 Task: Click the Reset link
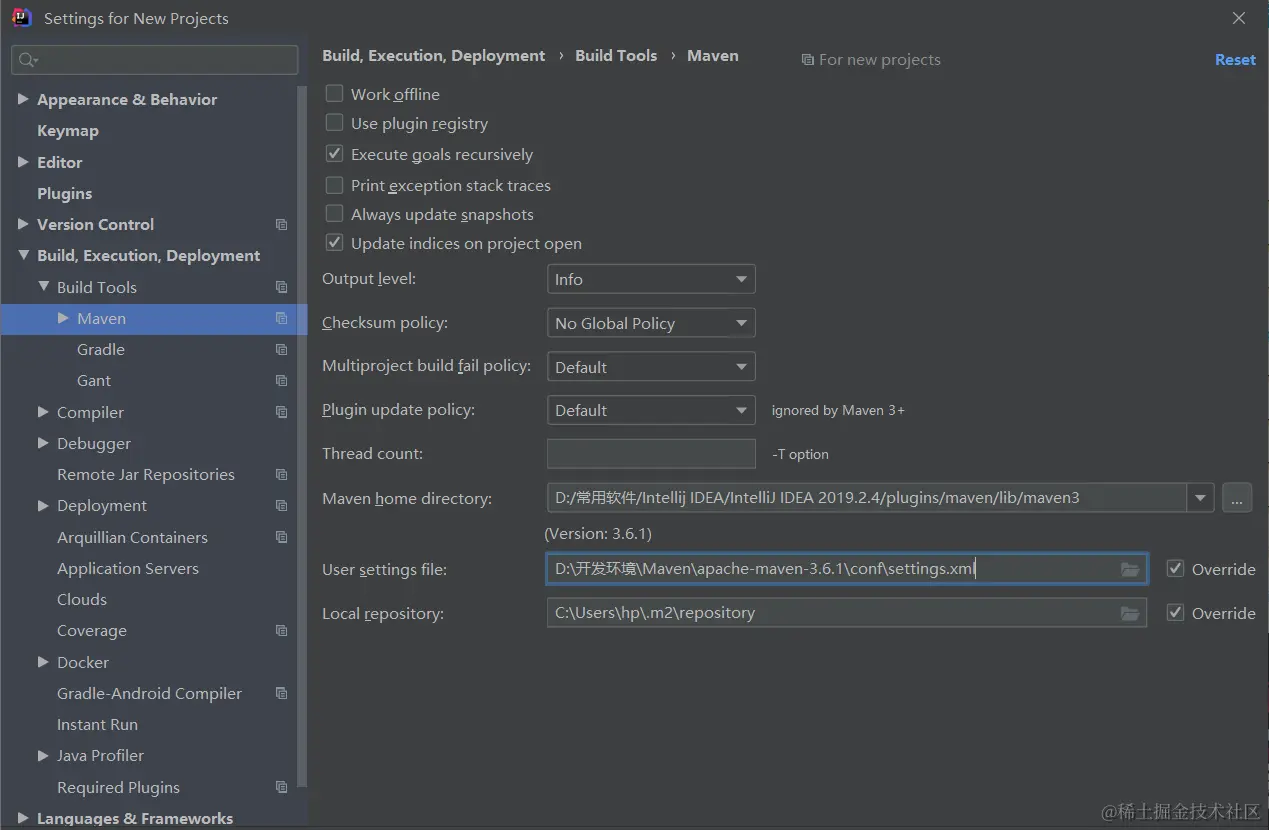(x=1235, y=60)
